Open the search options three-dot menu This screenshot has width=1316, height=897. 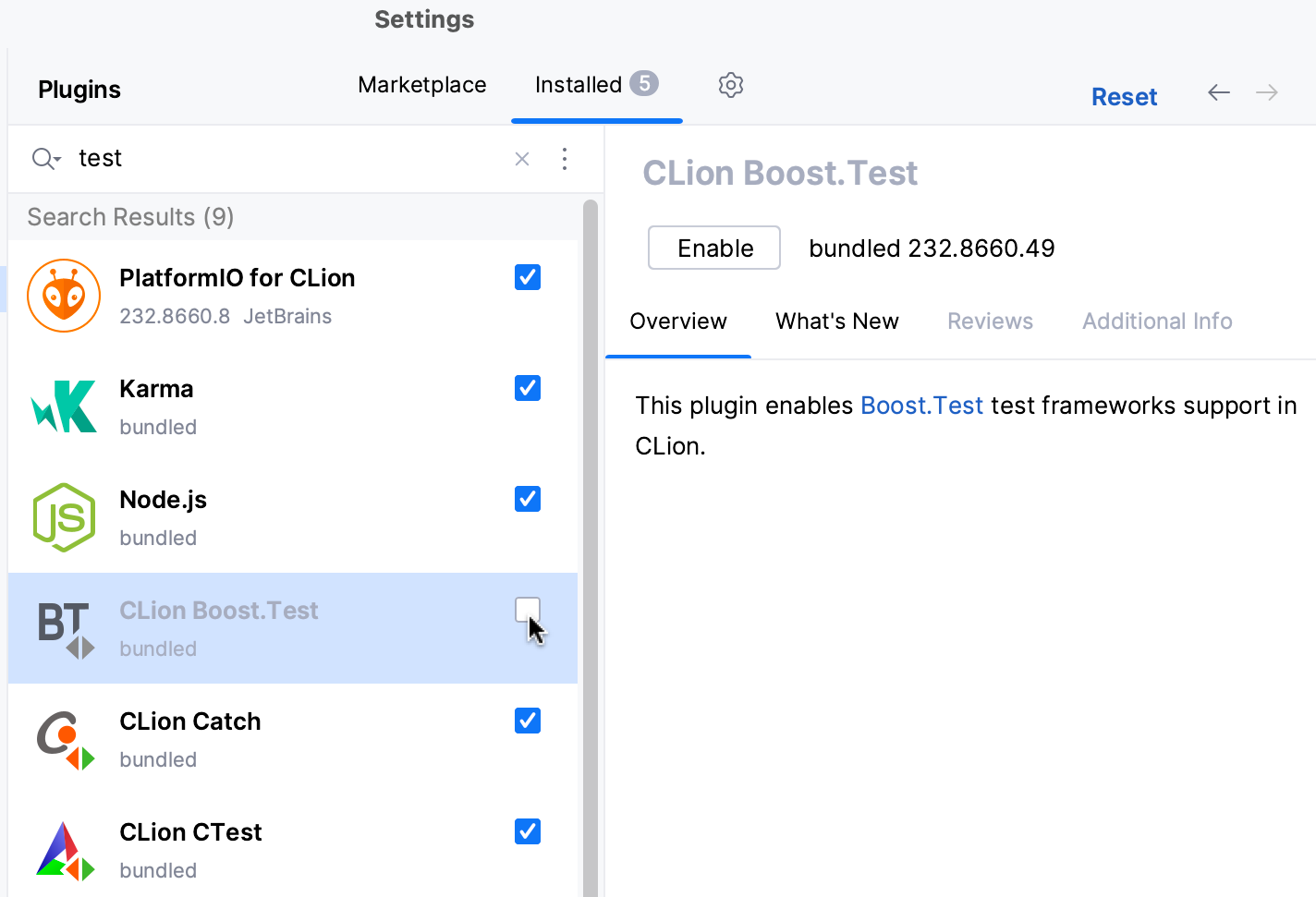[565, 159]
